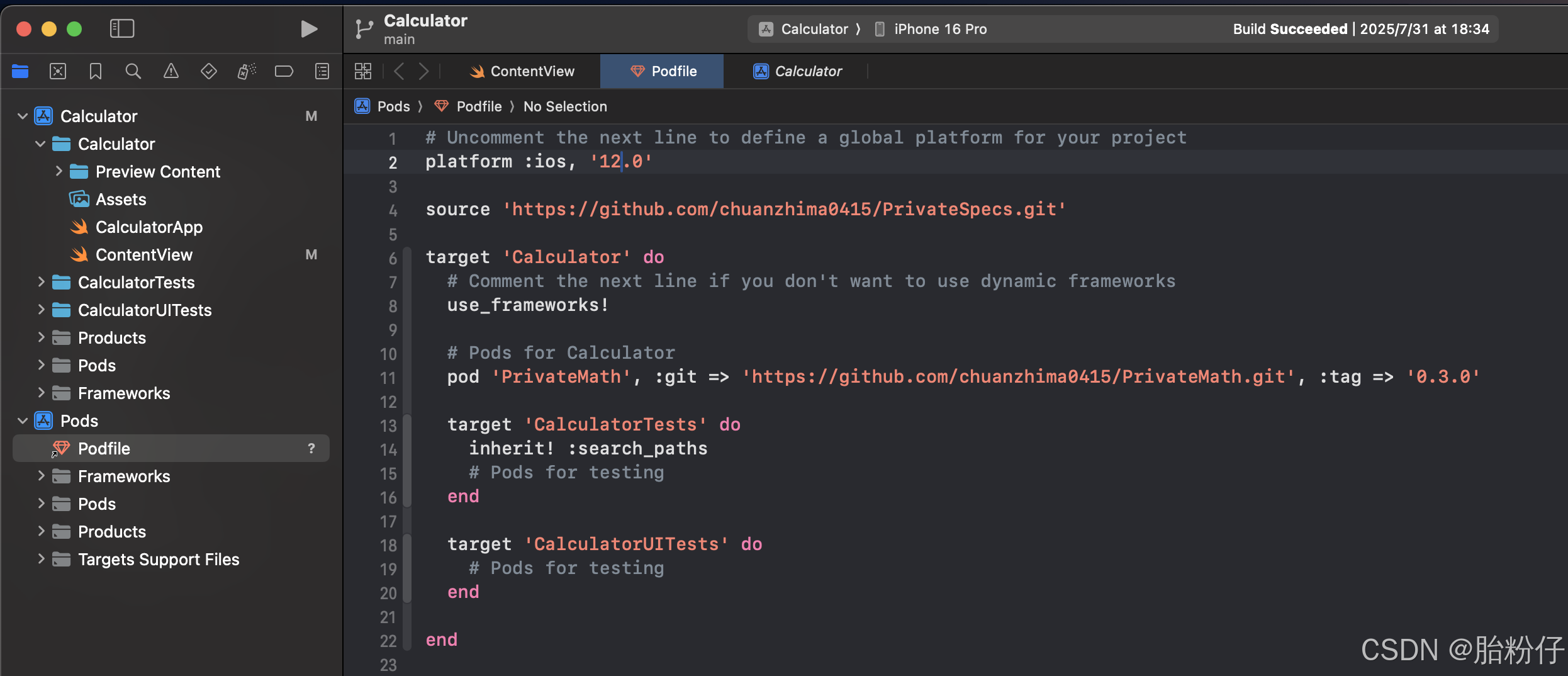The image size is (1568, 676).
Task: Select Podfile in the navigator
Action: tap(171, 448)
